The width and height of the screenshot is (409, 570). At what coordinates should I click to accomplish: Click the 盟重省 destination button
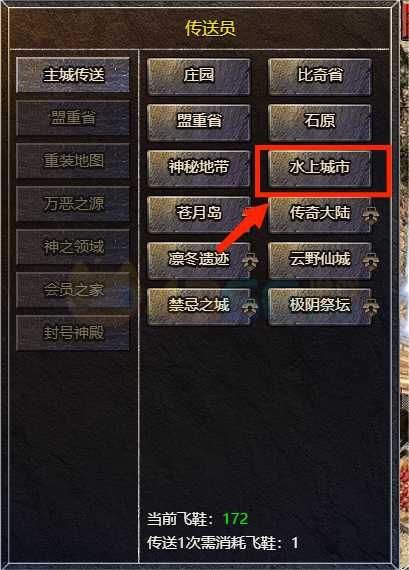[x=199, y=122]
